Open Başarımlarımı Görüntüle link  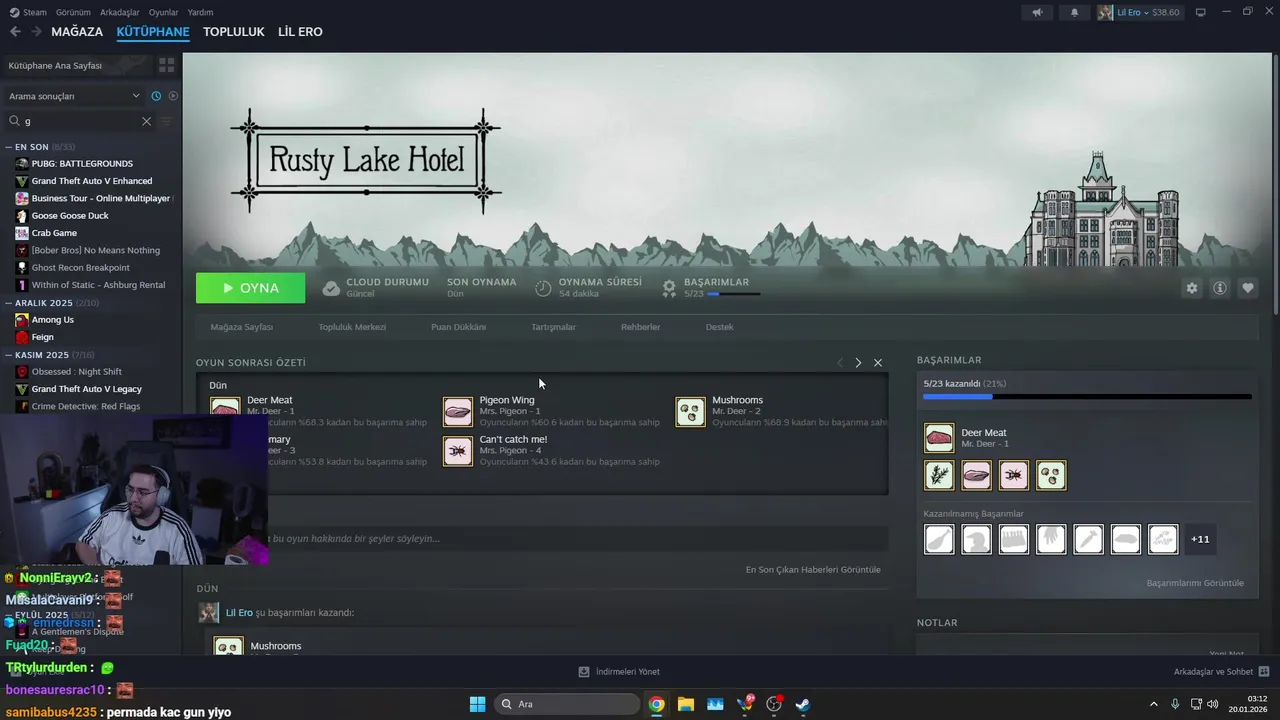[1195, 583]
